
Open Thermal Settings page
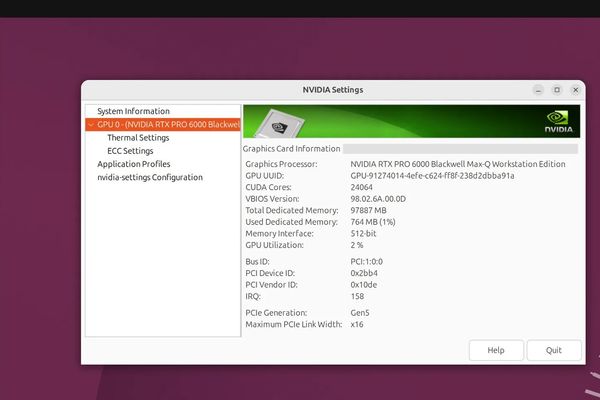(x=138, y=137)
